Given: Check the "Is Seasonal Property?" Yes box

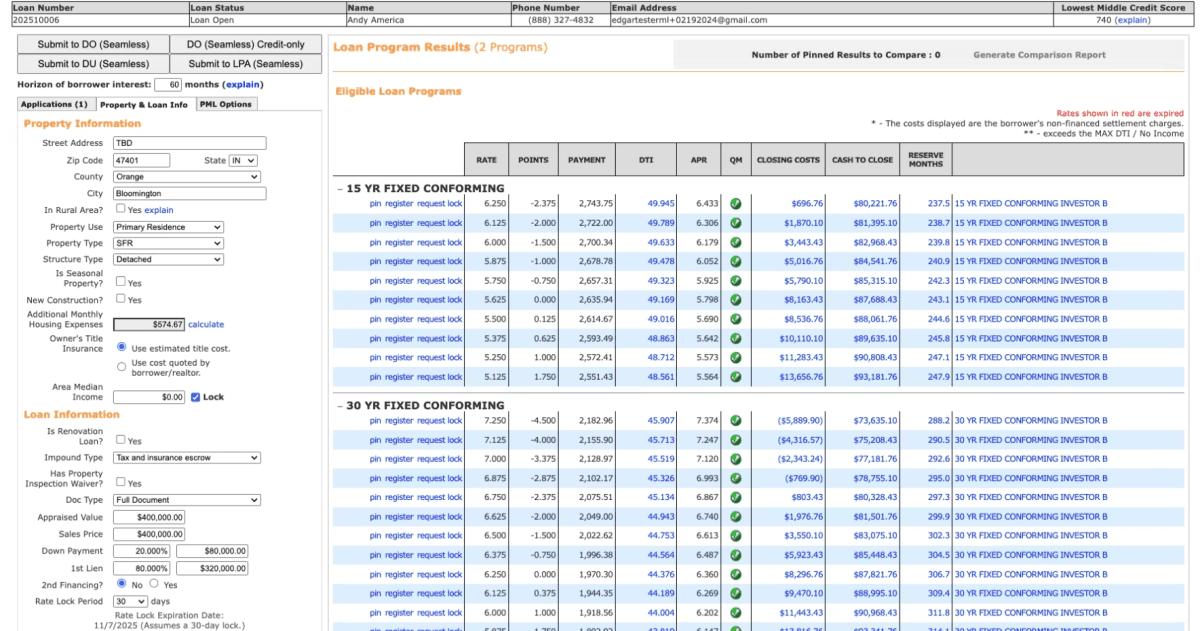Looking at the screenshot, I should pos(120,281).
